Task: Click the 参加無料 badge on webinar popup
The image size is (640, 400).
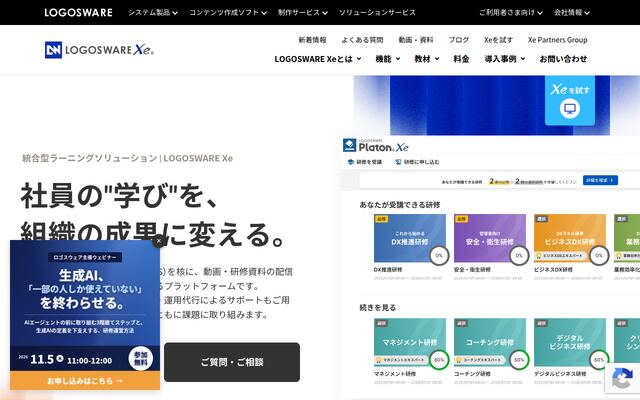Action: [x=141, y=359]
